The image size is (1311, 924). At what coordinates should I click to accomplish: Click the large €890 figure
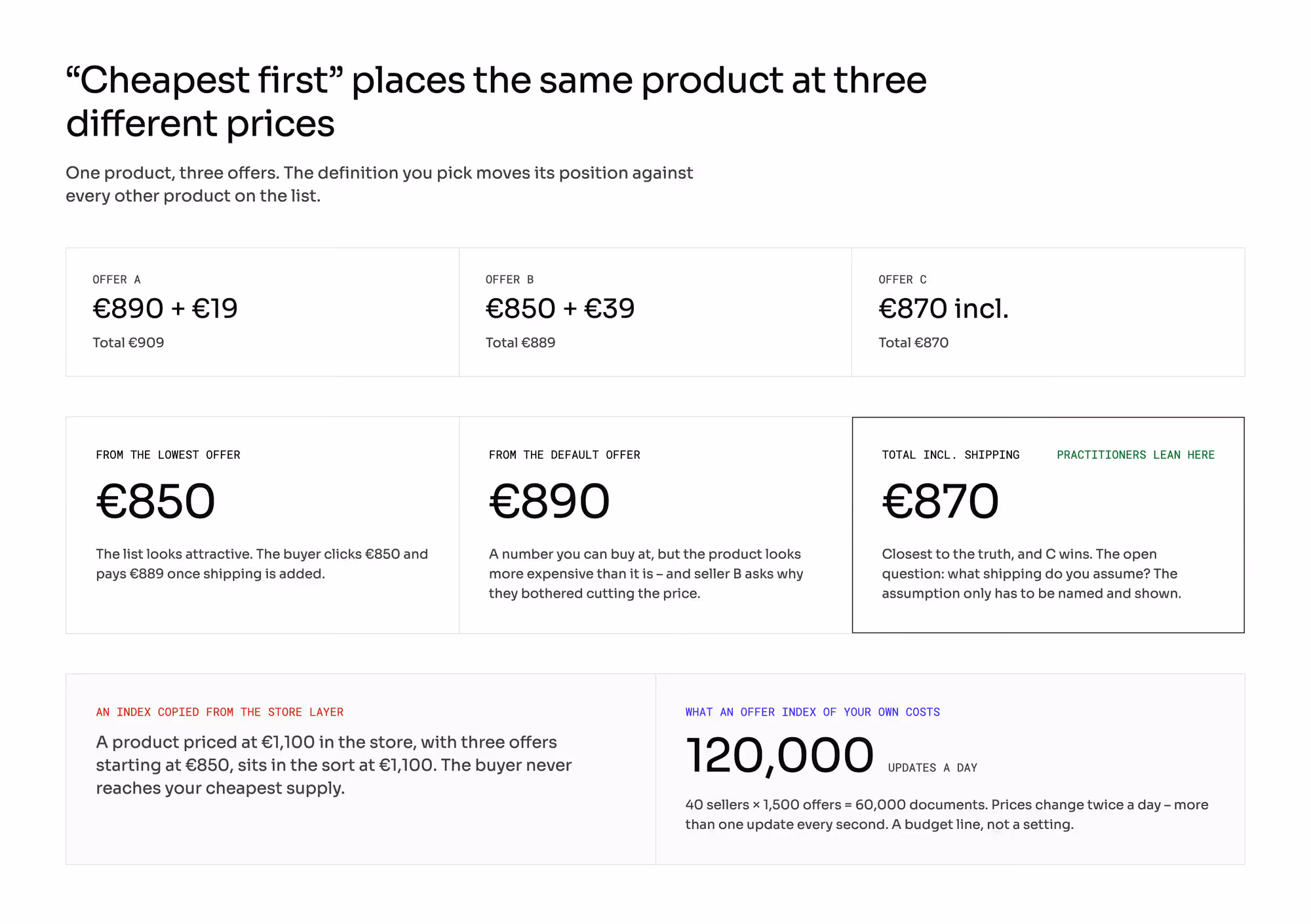(x=549, y=501)
